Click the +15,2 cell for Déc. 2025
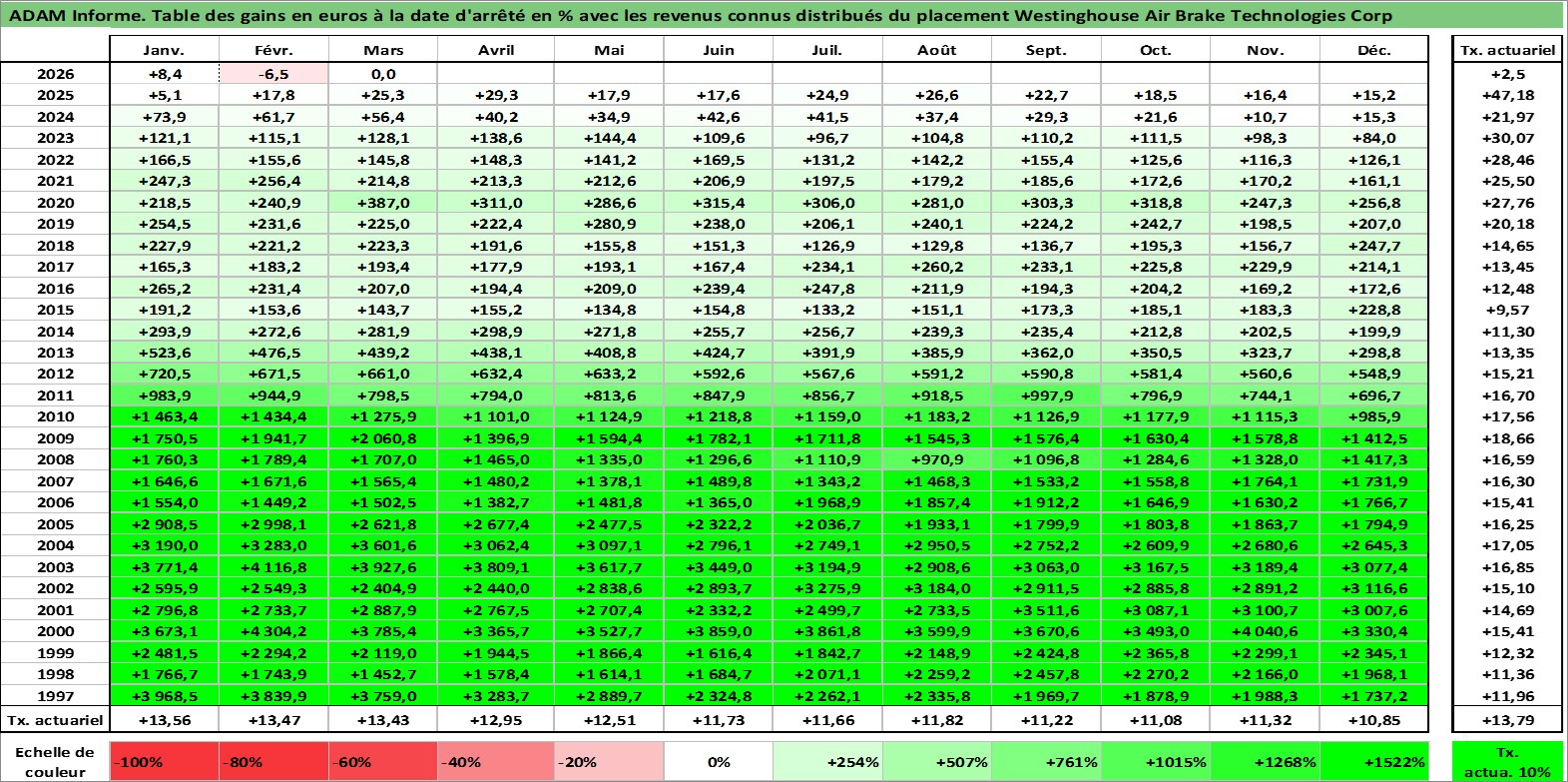 [1373, 95]
